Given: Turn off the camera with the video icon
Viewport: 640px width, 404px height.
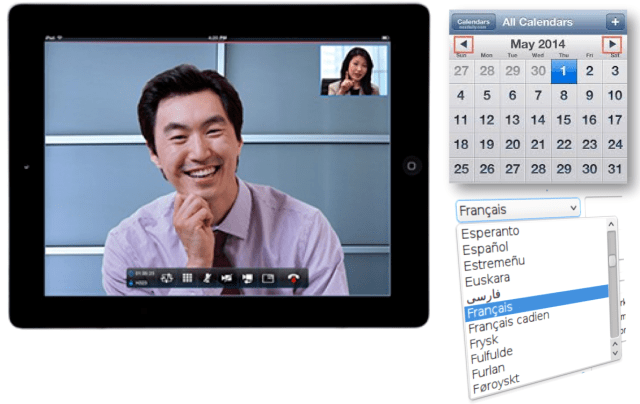Looking at the screenshot, I should [x=226, y=278].
